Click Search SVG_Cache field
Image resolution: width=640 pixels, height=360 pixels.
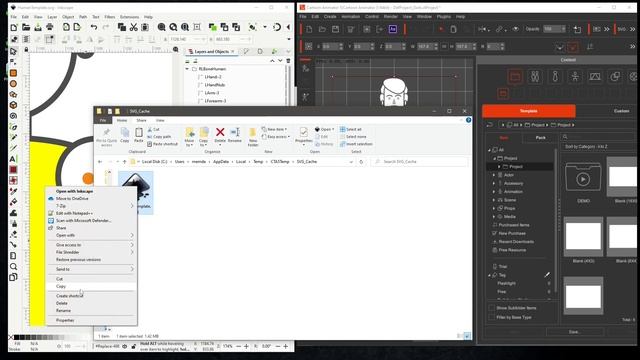(420, 162)
